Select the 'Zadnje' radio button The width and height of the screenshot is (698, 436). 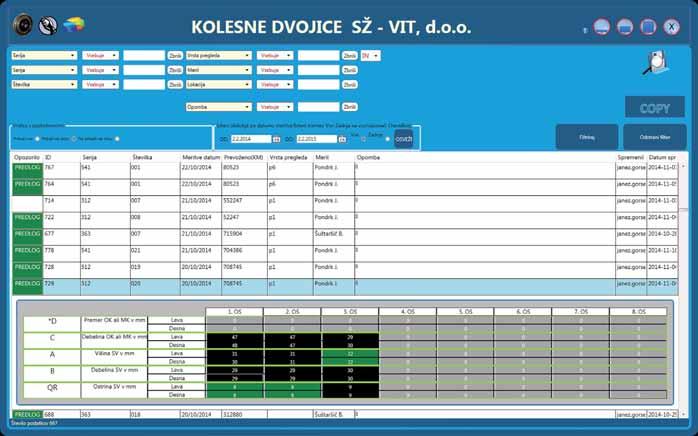[387, 139]
